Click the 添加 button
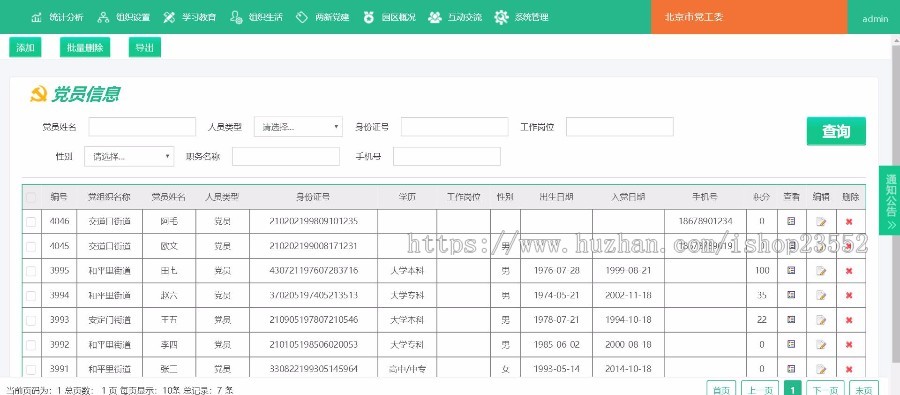The image size is (900, 395). [25, 48]
